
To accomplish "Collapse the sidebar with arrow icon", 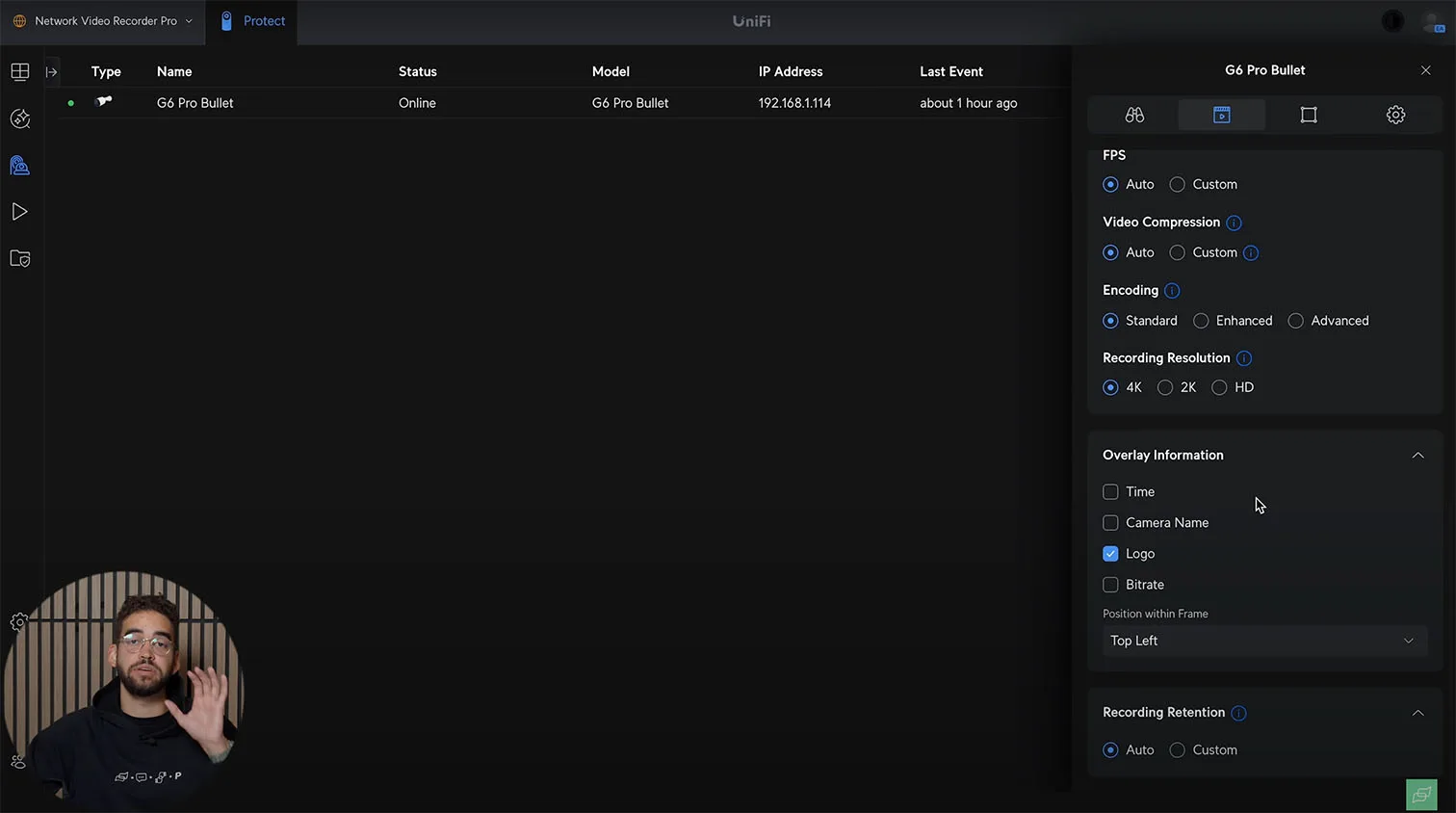I will 52,72.
